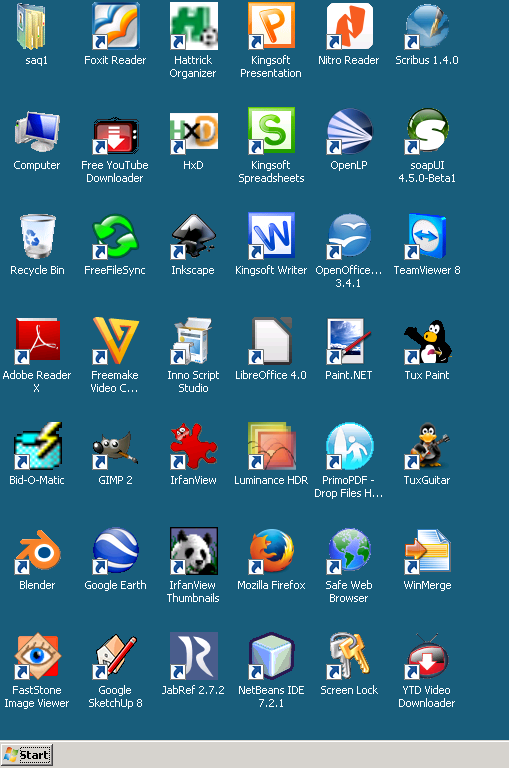Select the Computer desktop icon

click(37, 130)
